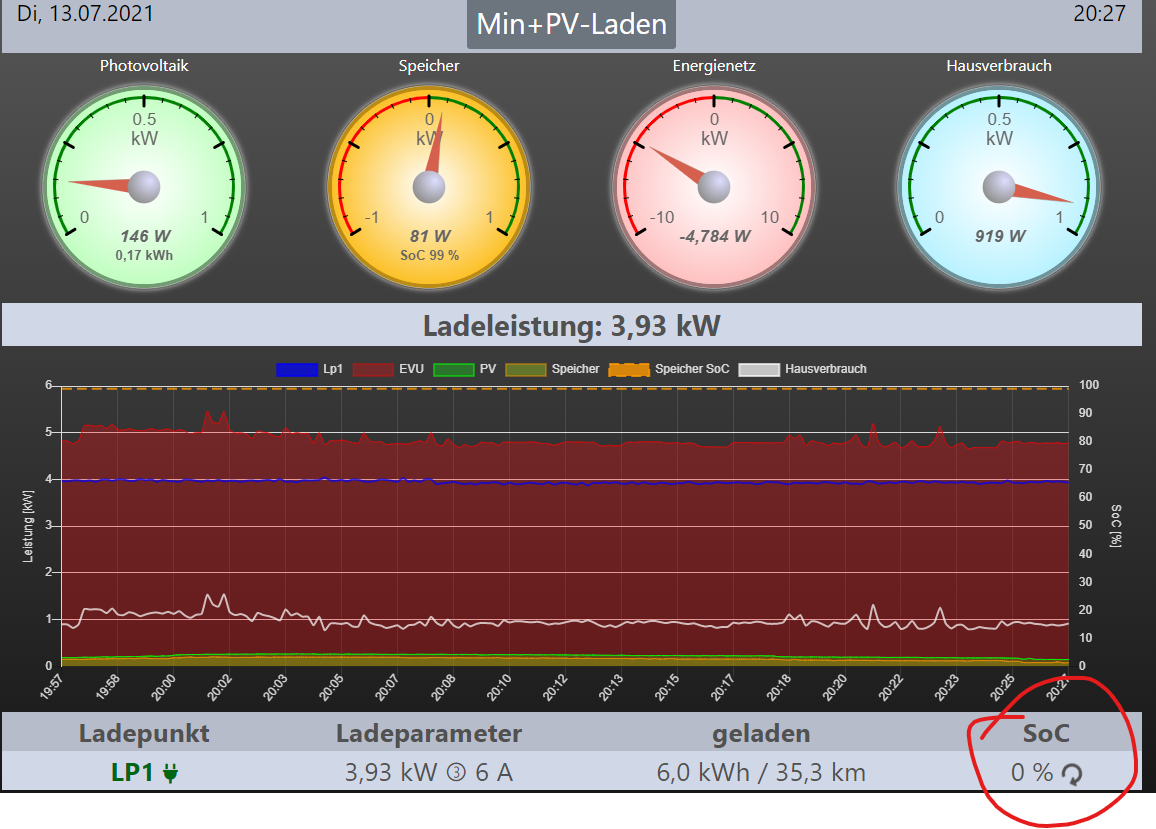1156x829 pixels.
Task: Click the Ladeleistung 3,93 kW header bar
Action: click(x=571, y=326)
